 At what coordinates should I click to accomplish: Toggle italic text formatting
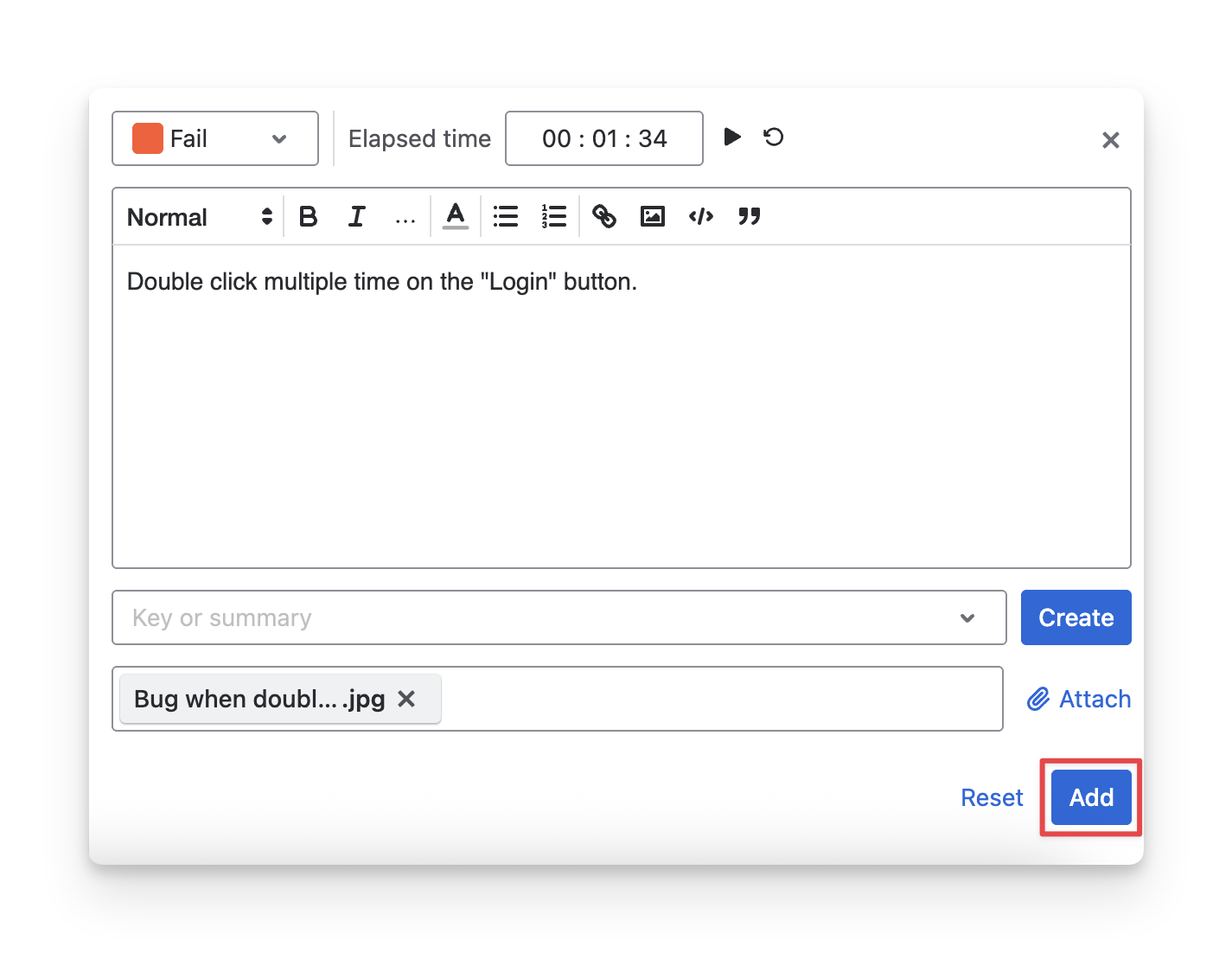coord(356,217)
